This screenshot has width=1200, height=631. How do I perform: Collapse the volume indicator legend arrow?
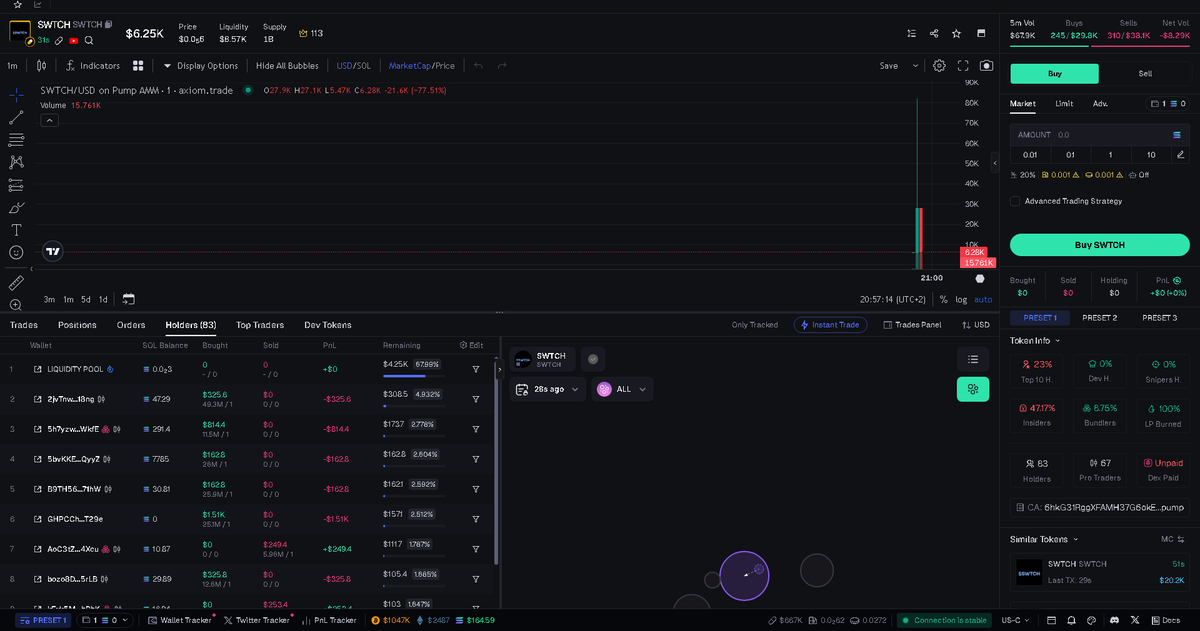[x=49, y=120]
